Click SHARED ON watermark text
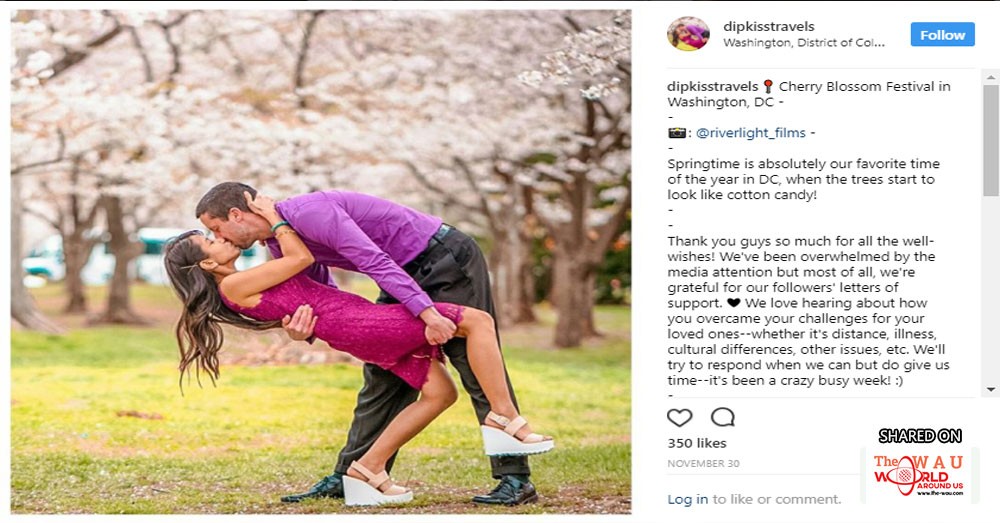Image resolution: width=1000 pixels, height=523 pixels. point(920,436)
